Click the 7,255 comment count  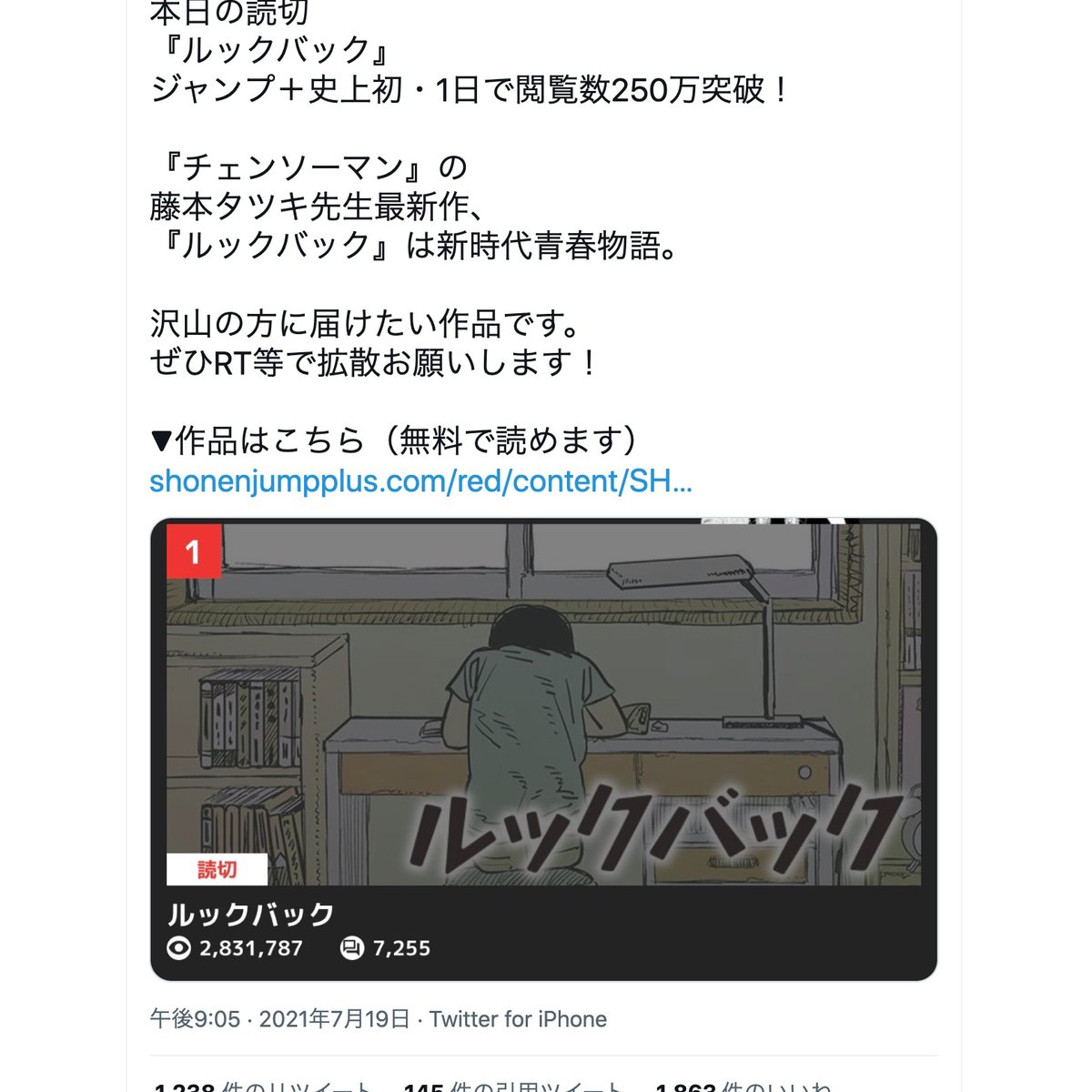pos(401,948)
